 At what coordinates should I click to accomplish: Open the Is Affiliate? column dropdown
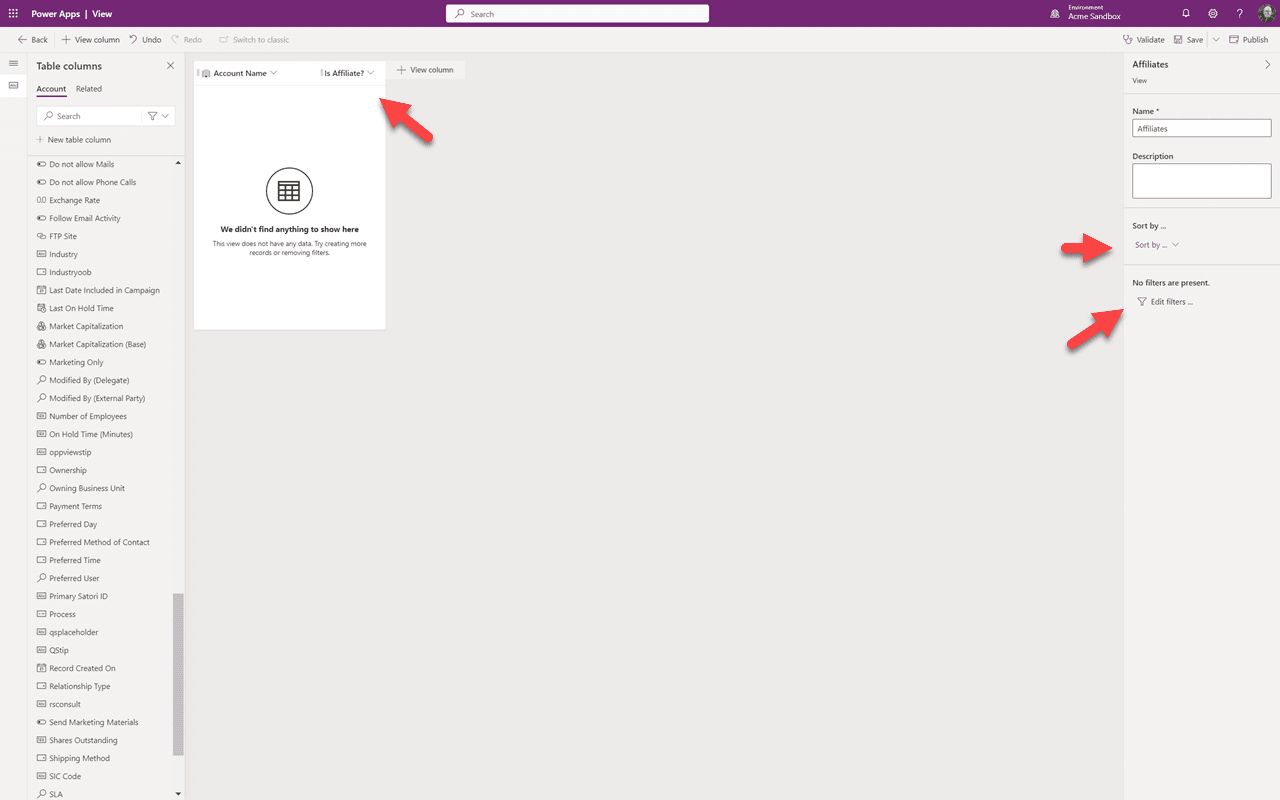click(372, 72)
